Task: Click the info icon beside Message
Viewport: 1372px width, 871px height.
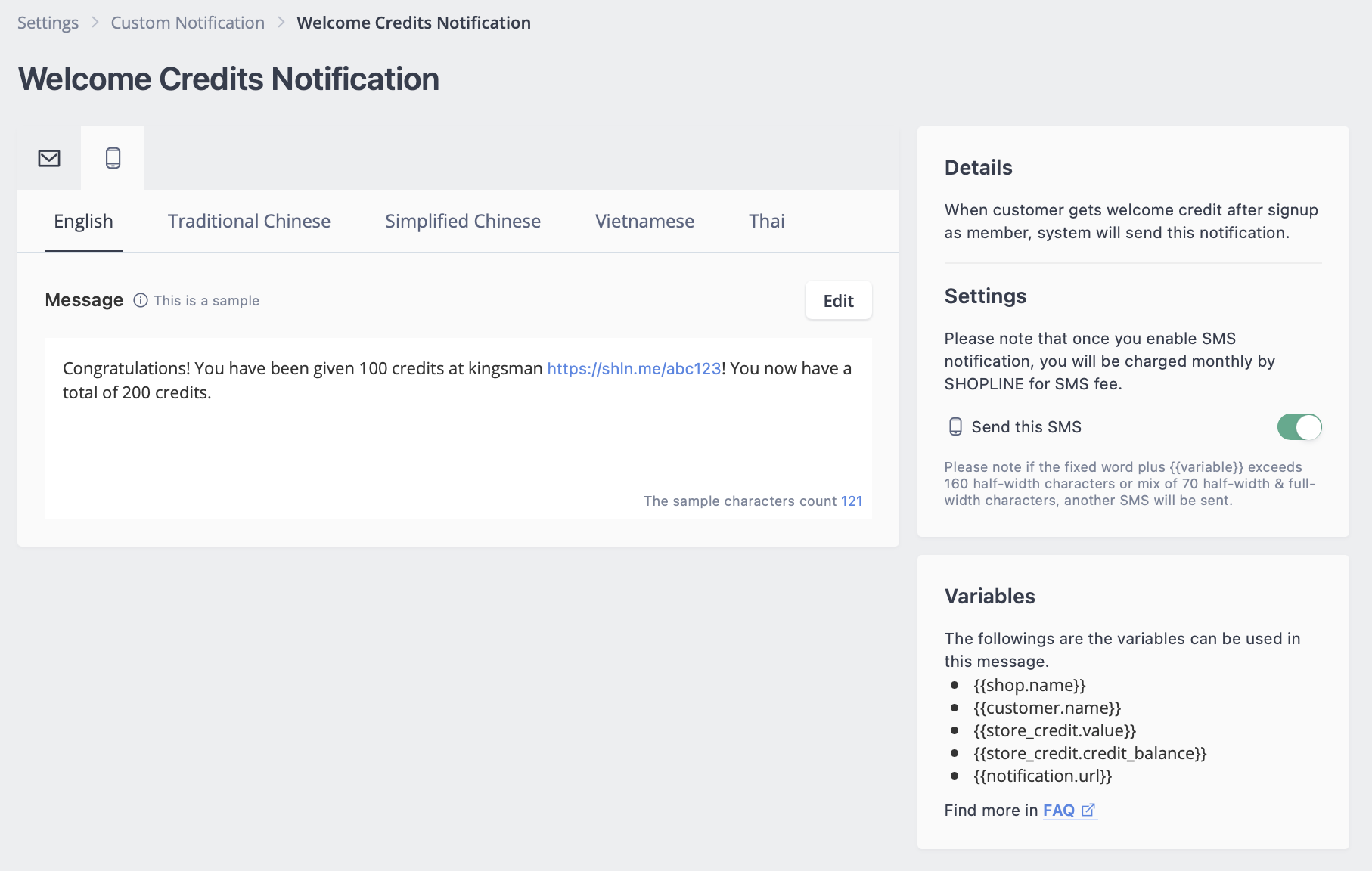Action: (x=141, y=301)
